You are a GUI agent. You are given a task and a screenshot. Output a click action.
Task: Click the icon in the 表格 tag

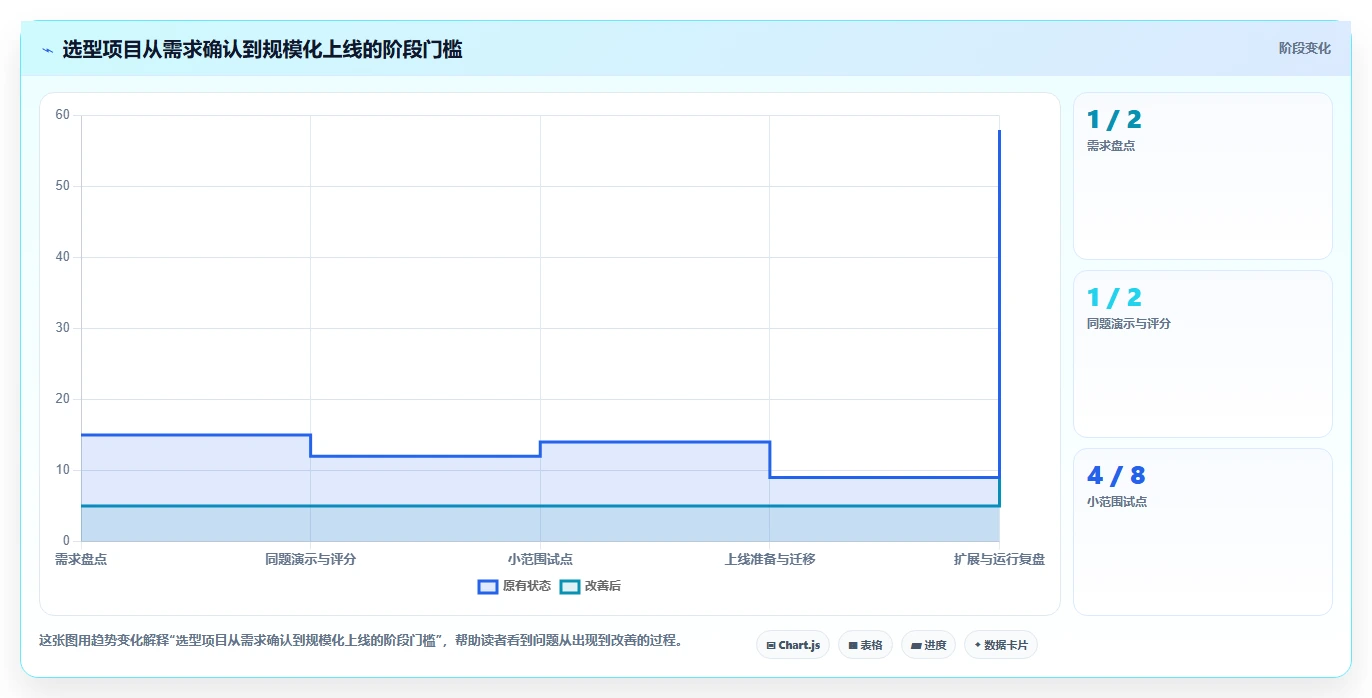point(853,646)
